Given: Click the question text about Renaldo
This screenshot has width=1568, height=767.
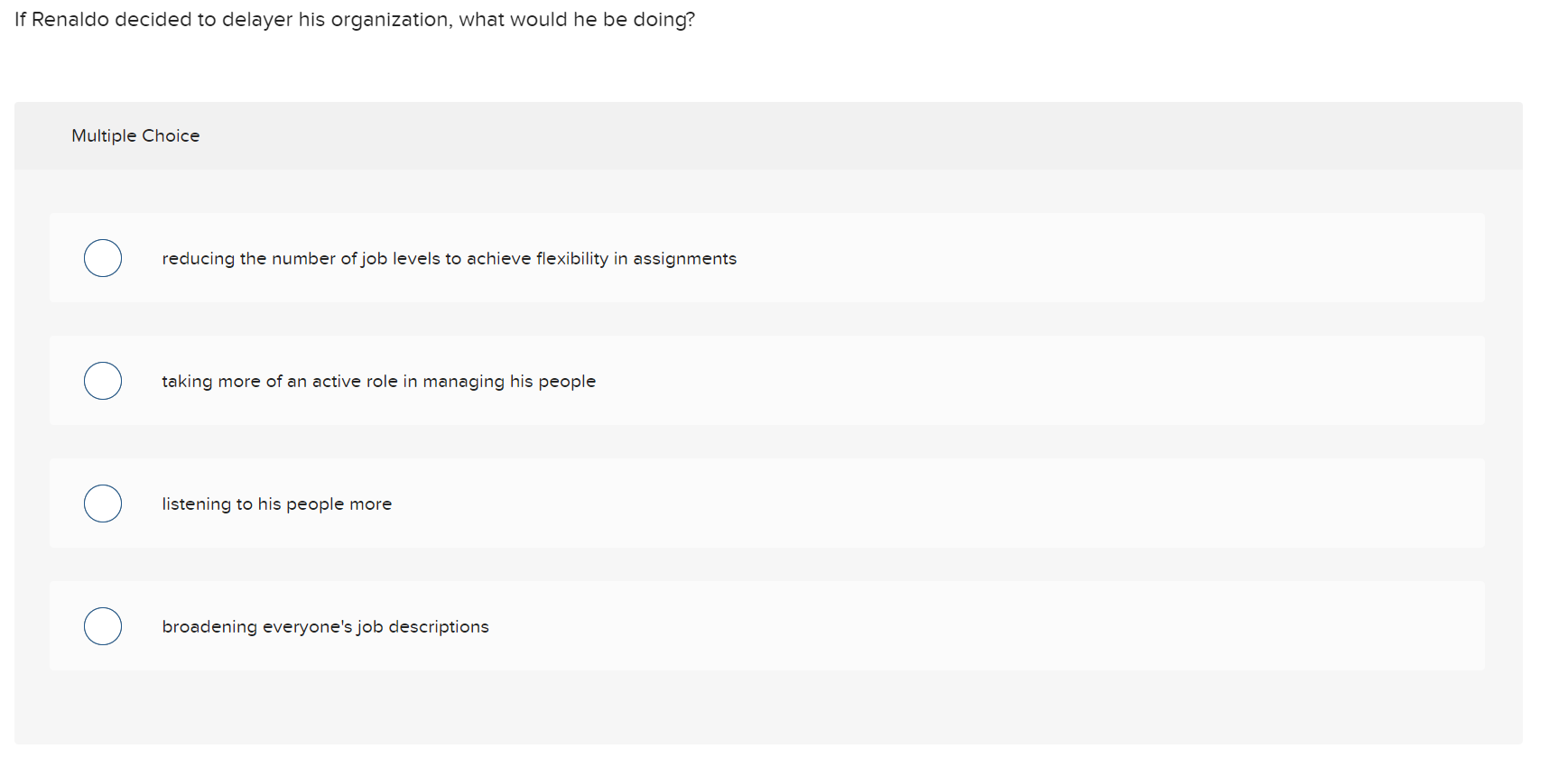Looking at the screenshot, I should coord(354,20).
